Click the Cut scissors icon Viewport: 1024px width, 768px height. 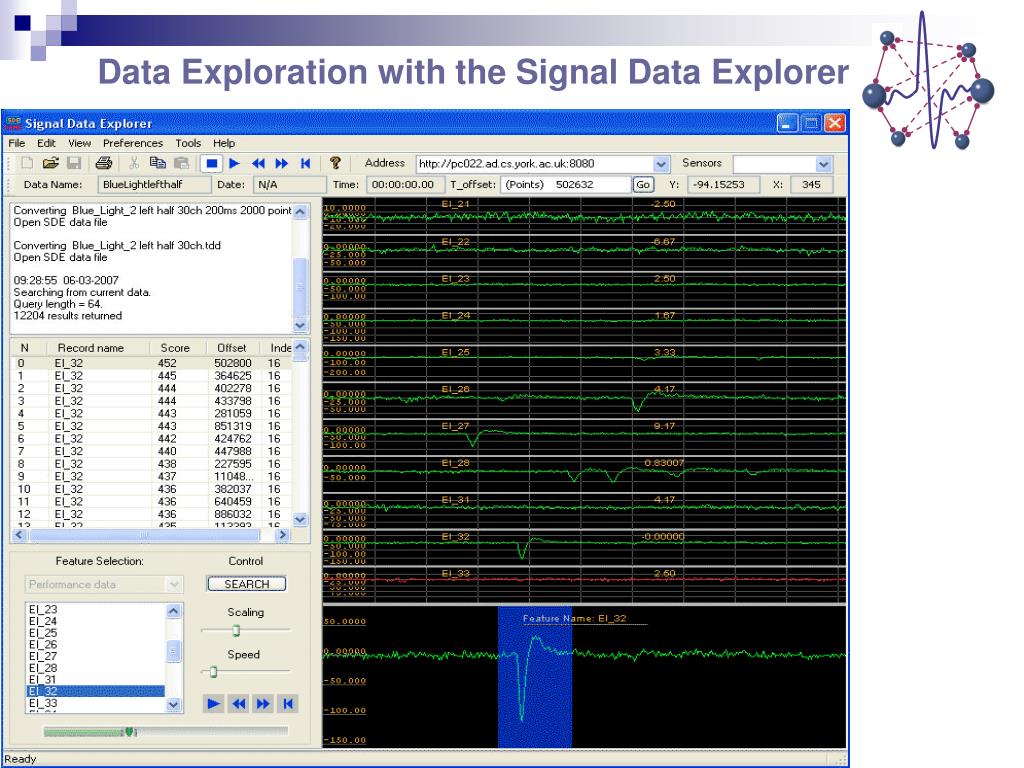(x=134, y=163)
